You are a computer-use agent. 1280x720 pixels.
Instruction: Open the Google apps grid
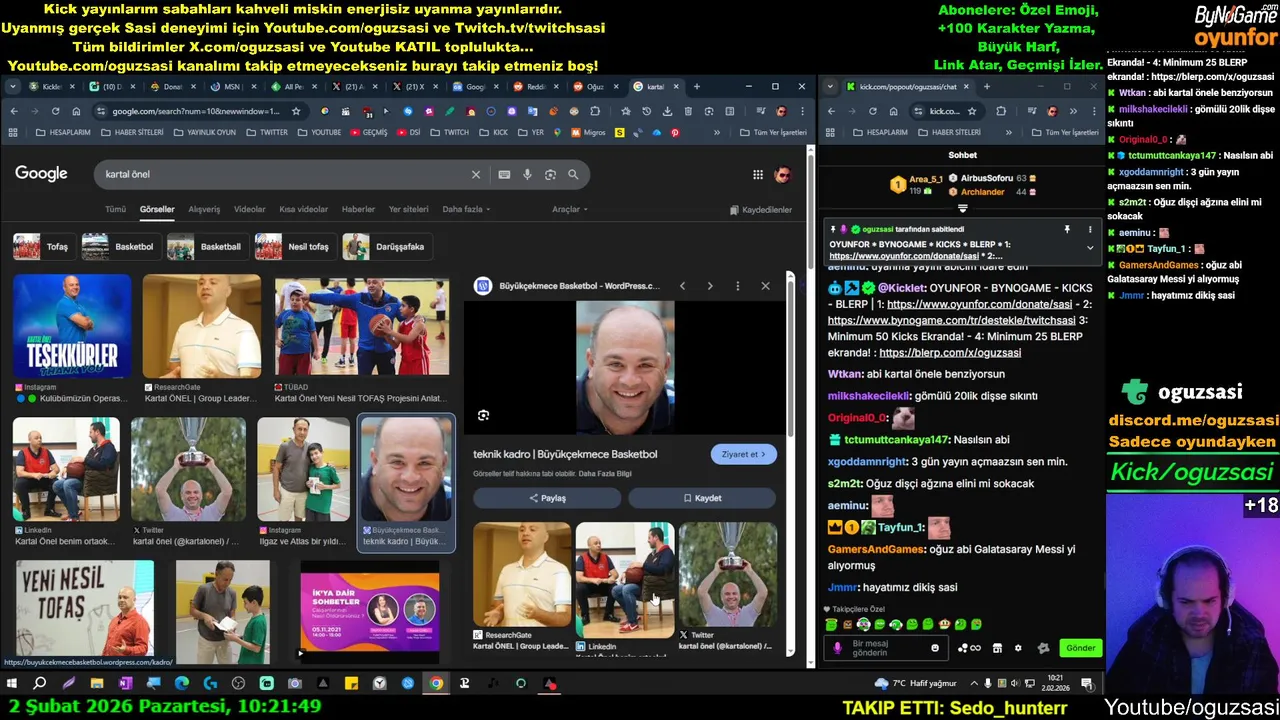tap(758, 174)
